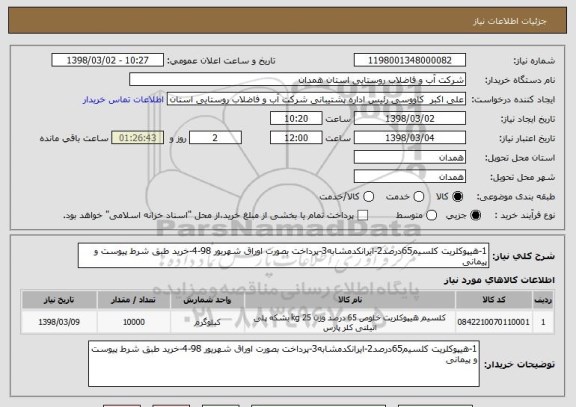Select the product row with code 0842210070110001

tap(288, 322)
